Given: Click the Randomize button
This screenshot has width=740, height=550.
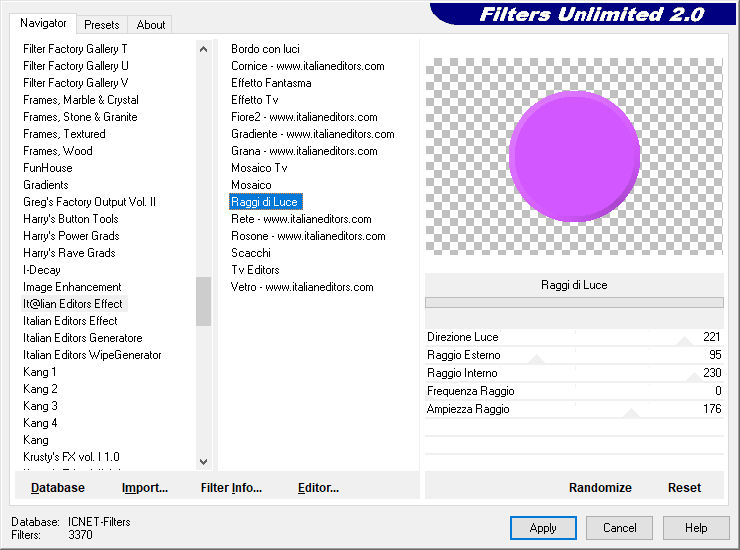Looking at the screenshot, I should point(600,488).
